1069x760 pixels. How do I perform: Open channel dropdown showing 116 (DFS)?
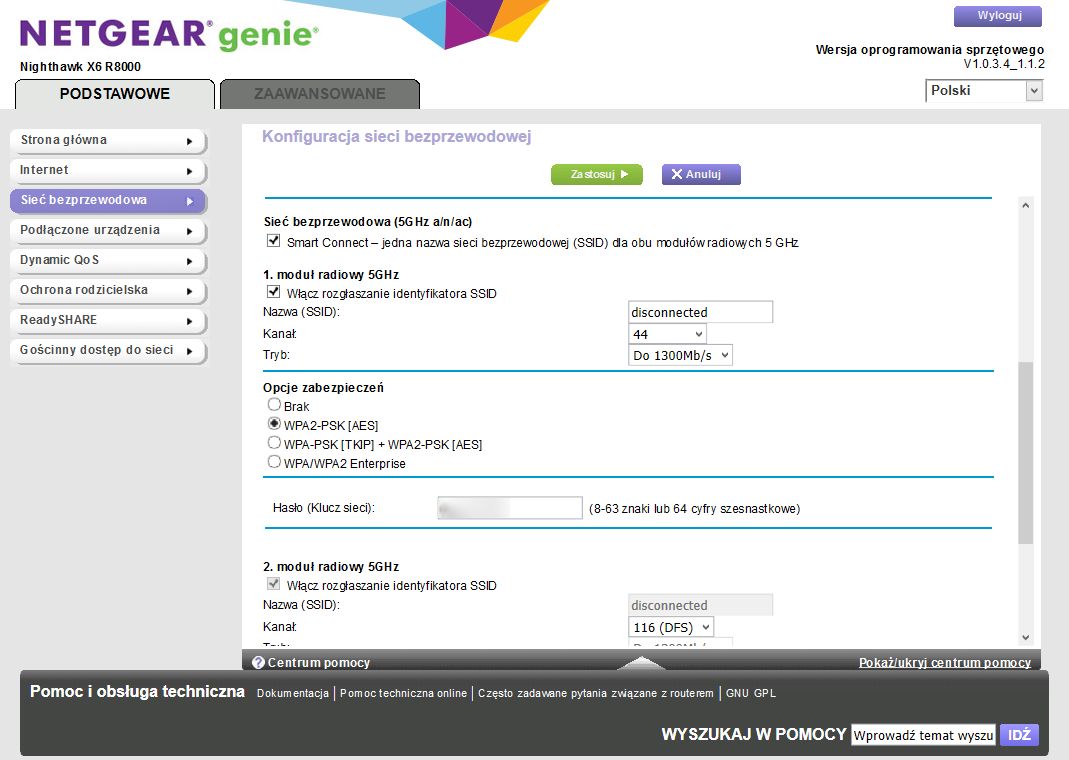671,627
